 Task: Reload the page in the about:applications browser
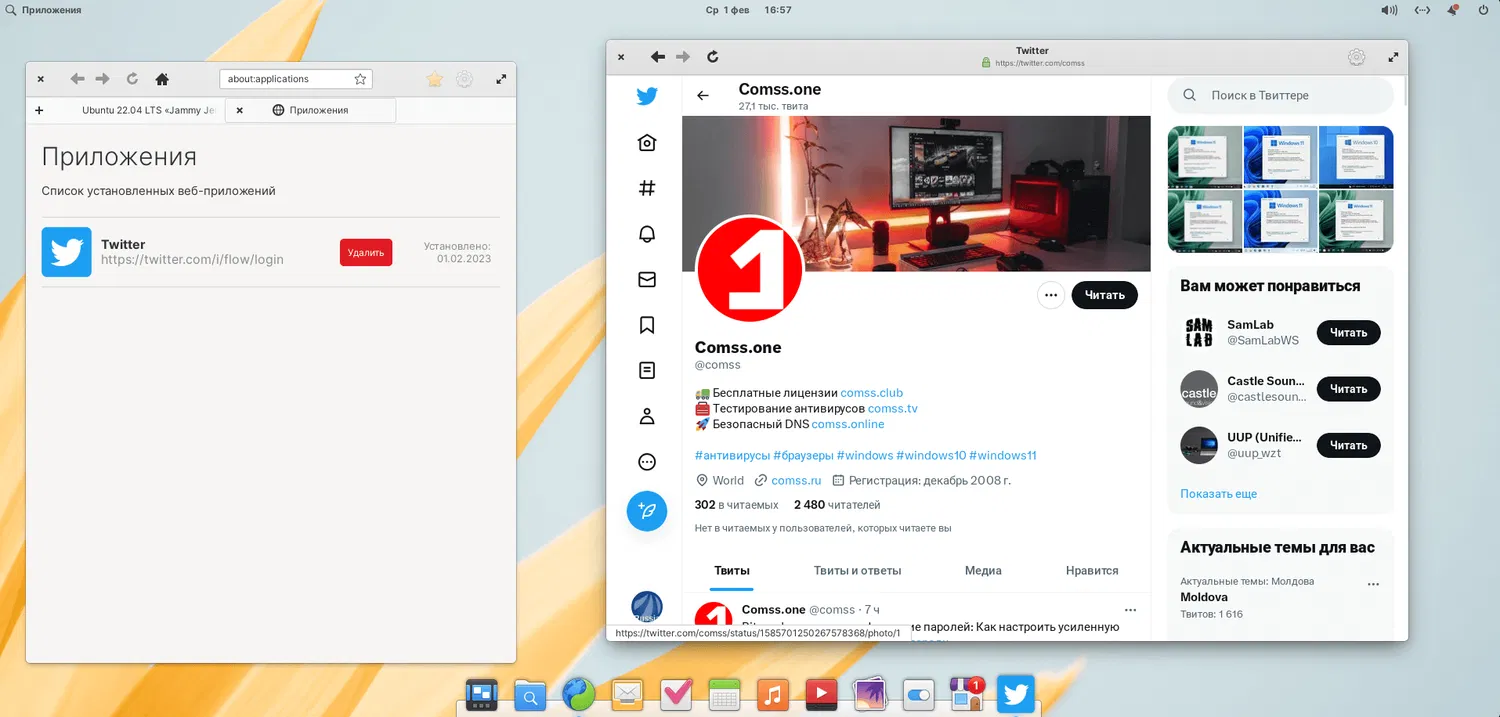tap(132, 79)
